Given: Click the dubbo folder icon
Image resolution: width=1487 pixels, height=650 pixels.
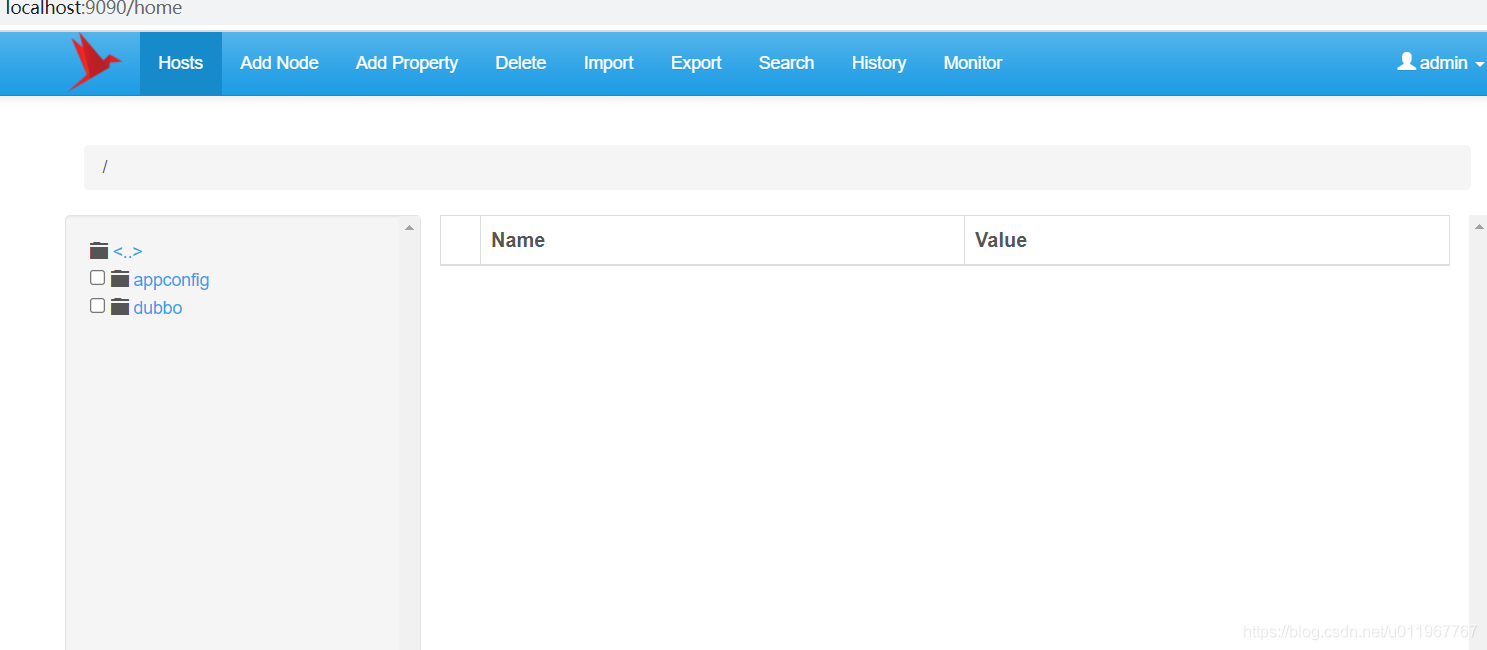Looking at the screenshot, I should point(120,307).
